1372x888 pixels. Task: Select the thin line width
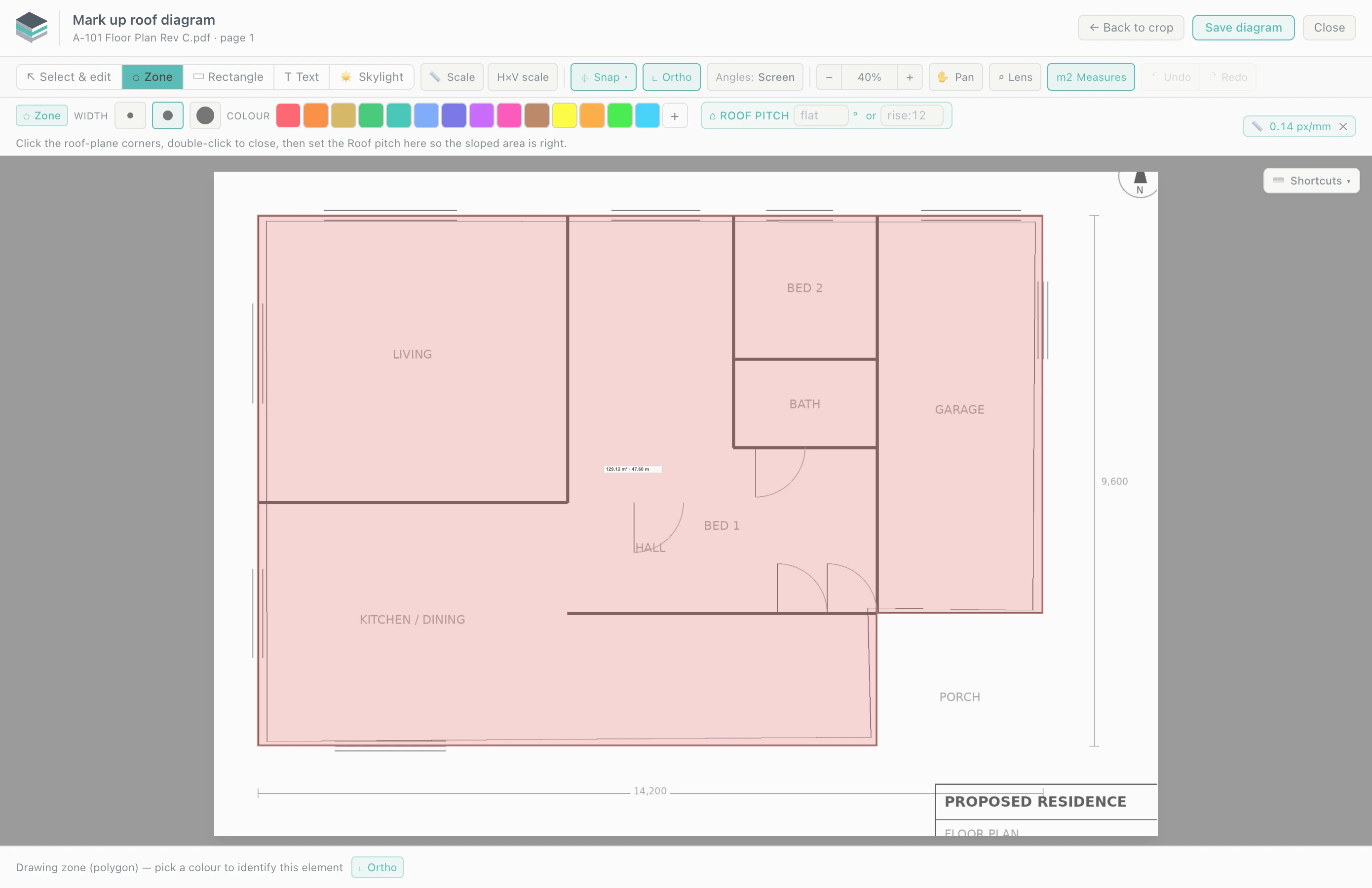(130, 115)
